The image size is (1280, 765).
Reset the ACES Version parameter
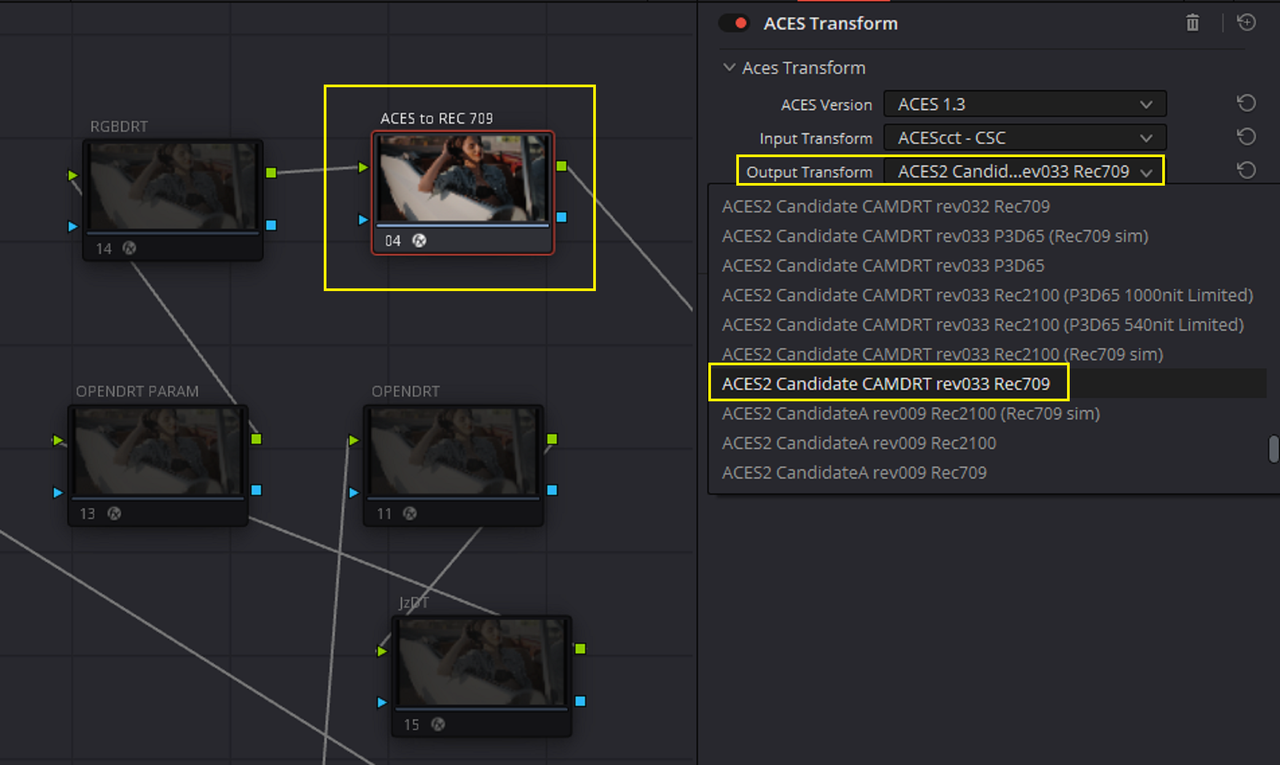1246,103
